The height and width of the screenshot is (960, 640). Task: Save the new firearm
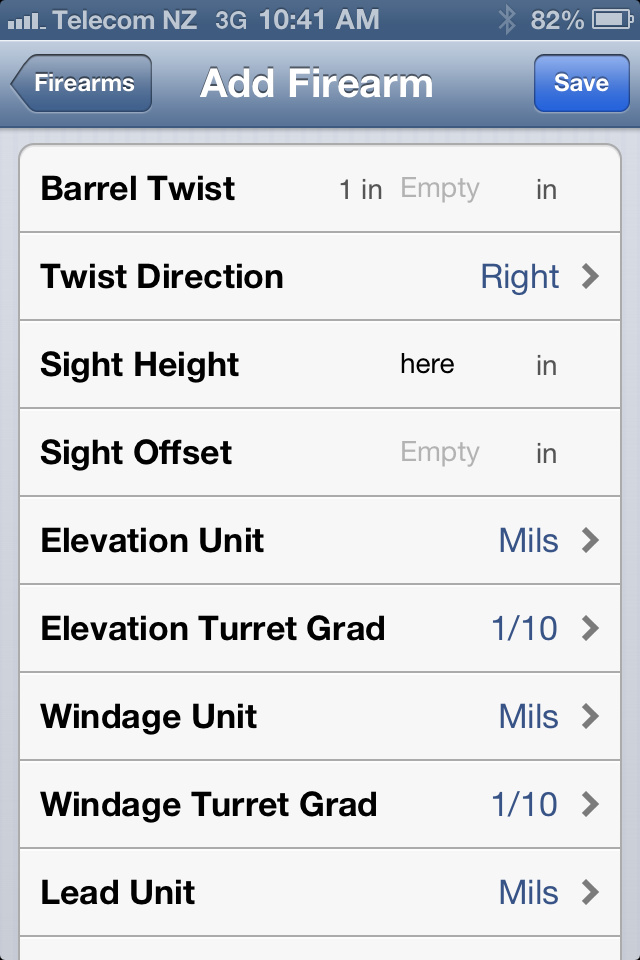pyautogui.click(x=581, y=83)
